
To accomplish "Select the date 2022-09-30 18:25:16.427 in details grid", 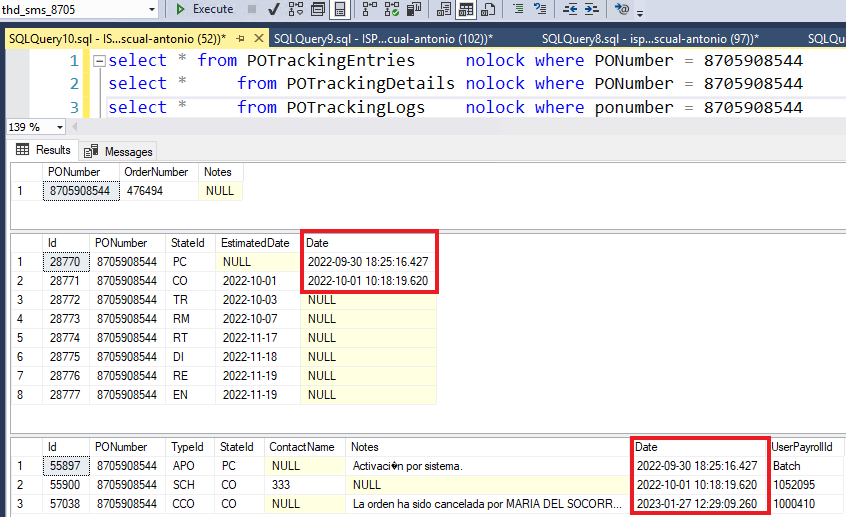I will coord(368,262).
